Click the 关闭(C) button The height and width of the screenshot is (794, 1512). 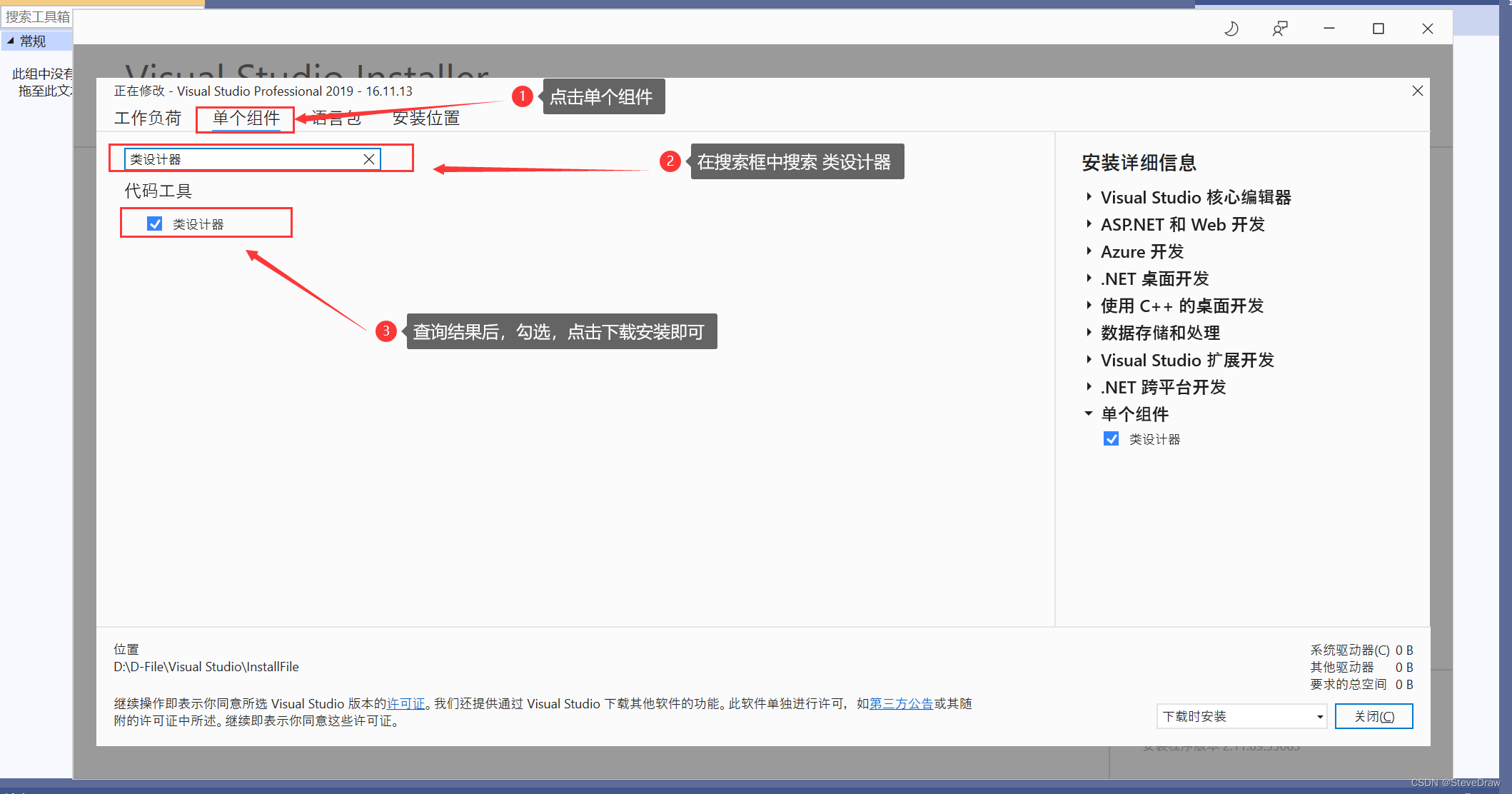[1374, 716]
